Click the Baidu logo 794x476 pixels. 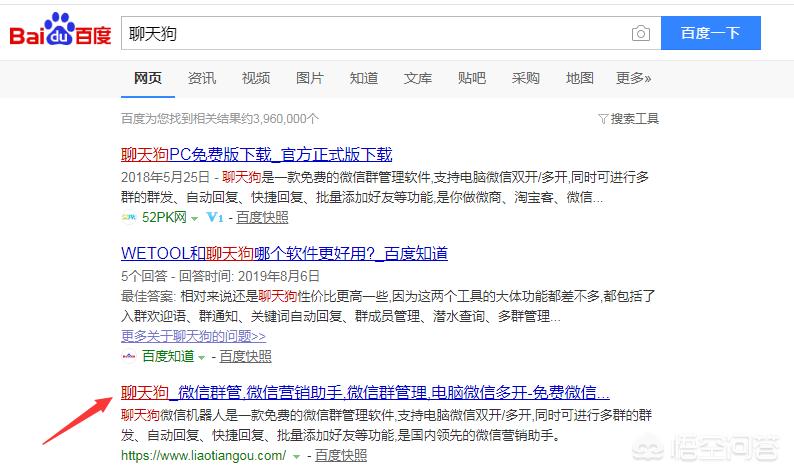(x=59, y=33)
